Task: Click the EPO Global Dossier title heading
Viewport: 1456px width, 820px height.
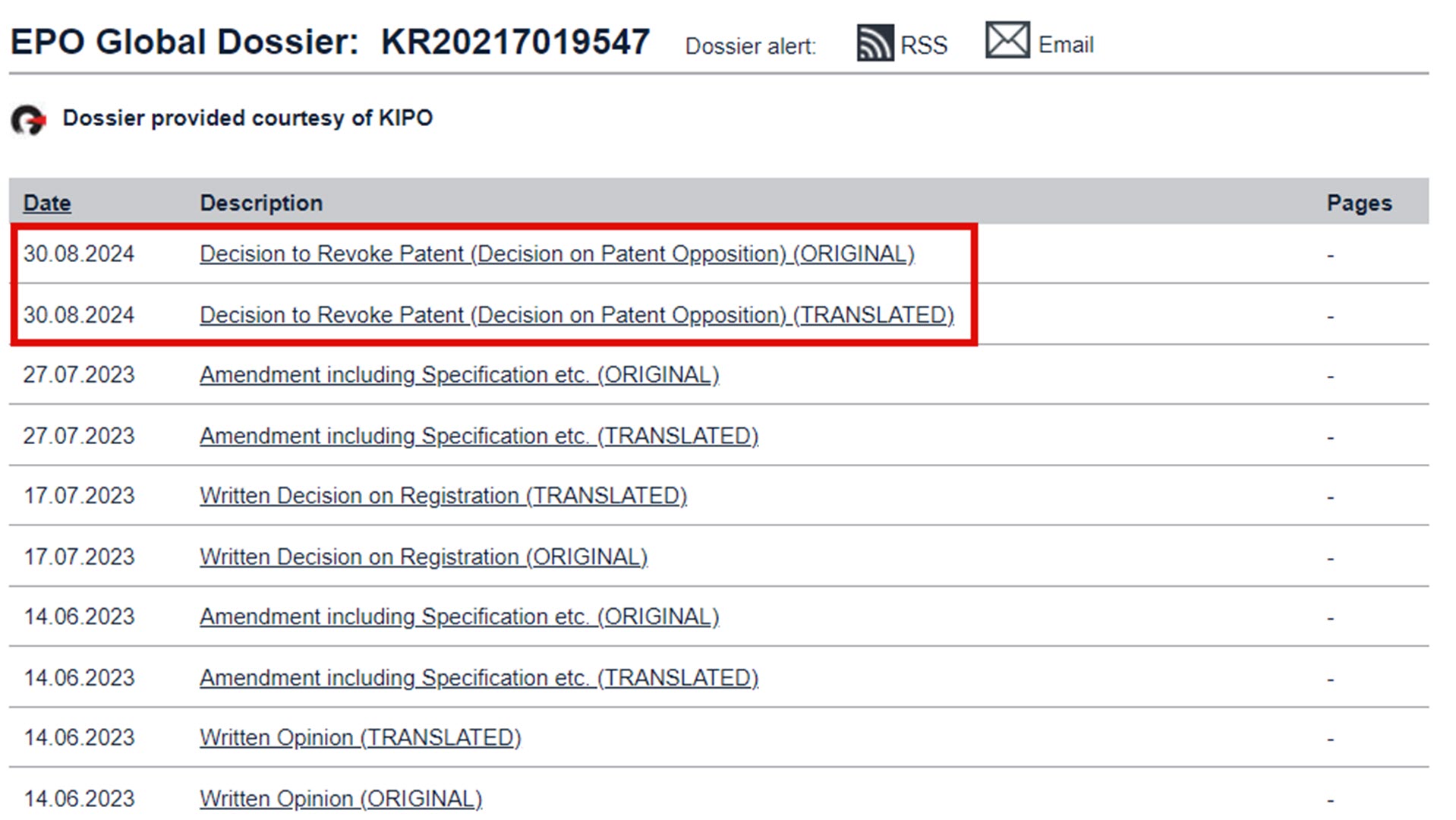Action: (330, 42)
